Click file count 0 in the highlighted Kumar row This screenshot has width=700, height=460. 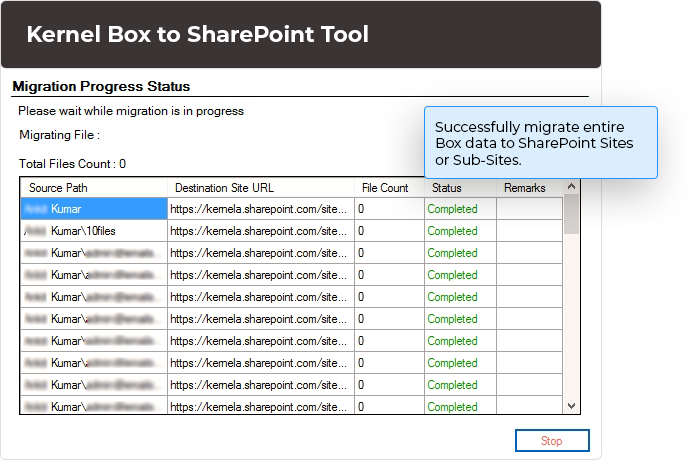389,209
